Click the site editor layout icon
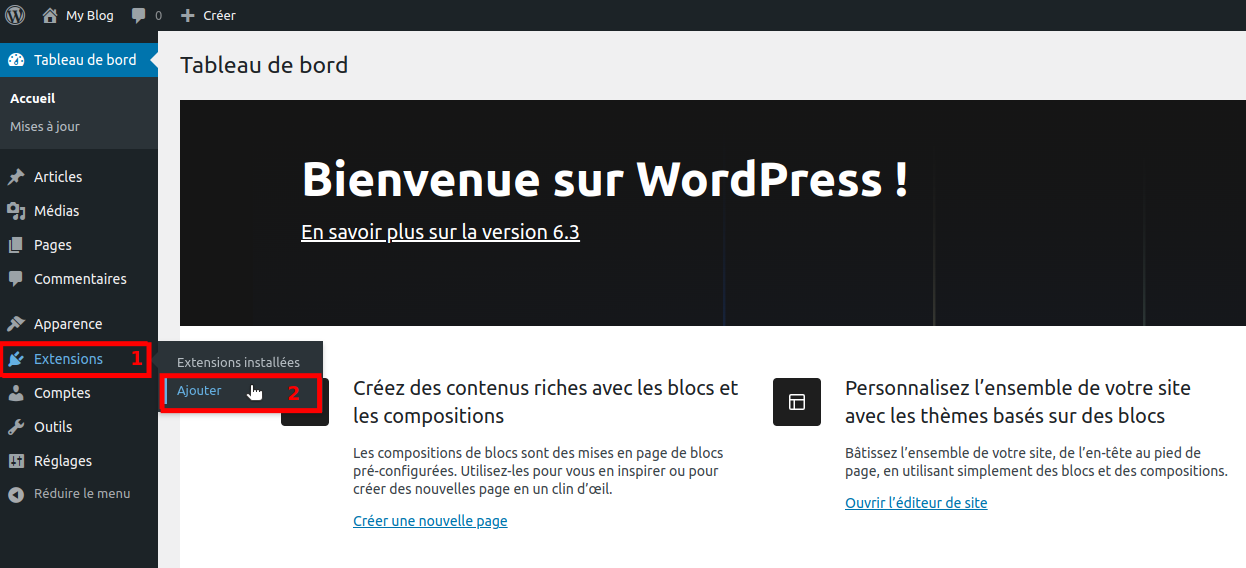Viewport: 1246px width, 568px height. tap(797, 402)
